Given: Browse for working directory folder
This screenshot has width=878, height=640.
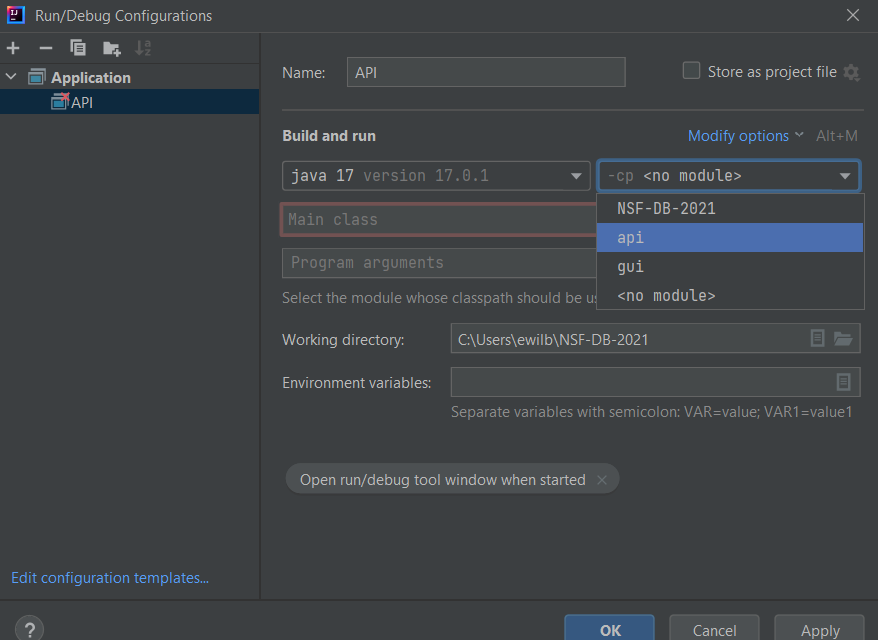Looking at the screenshot, I should point(843,338).
